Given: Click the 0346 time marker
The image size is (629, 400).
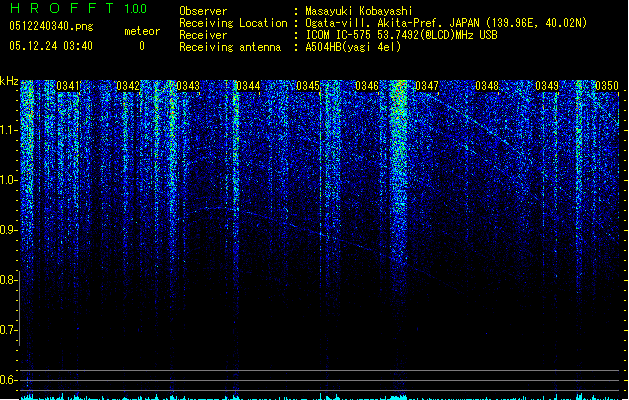Looking at the screenshot, I should [x=367, y=86].
